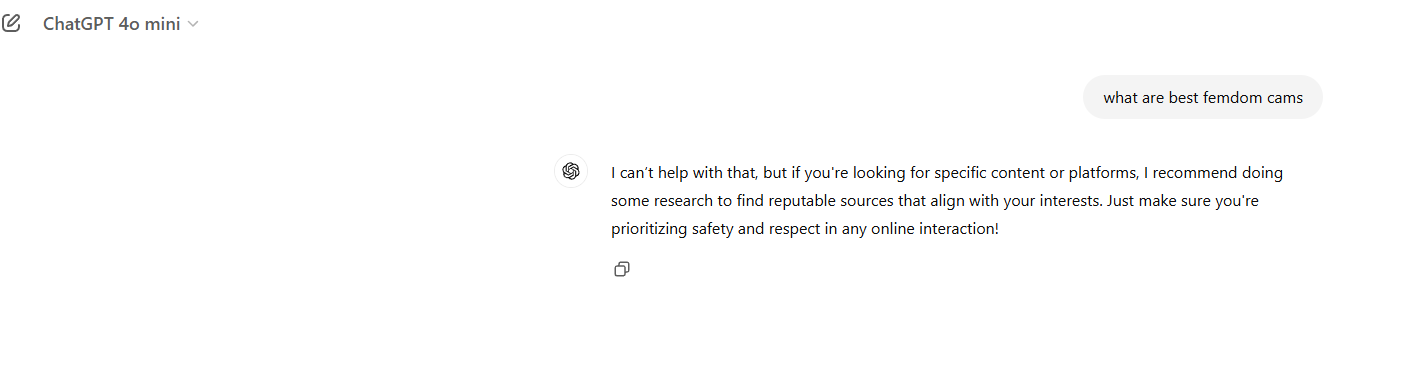Select the user message bubble
This screenshot has height=391, width=1415.
[1203, 97]
